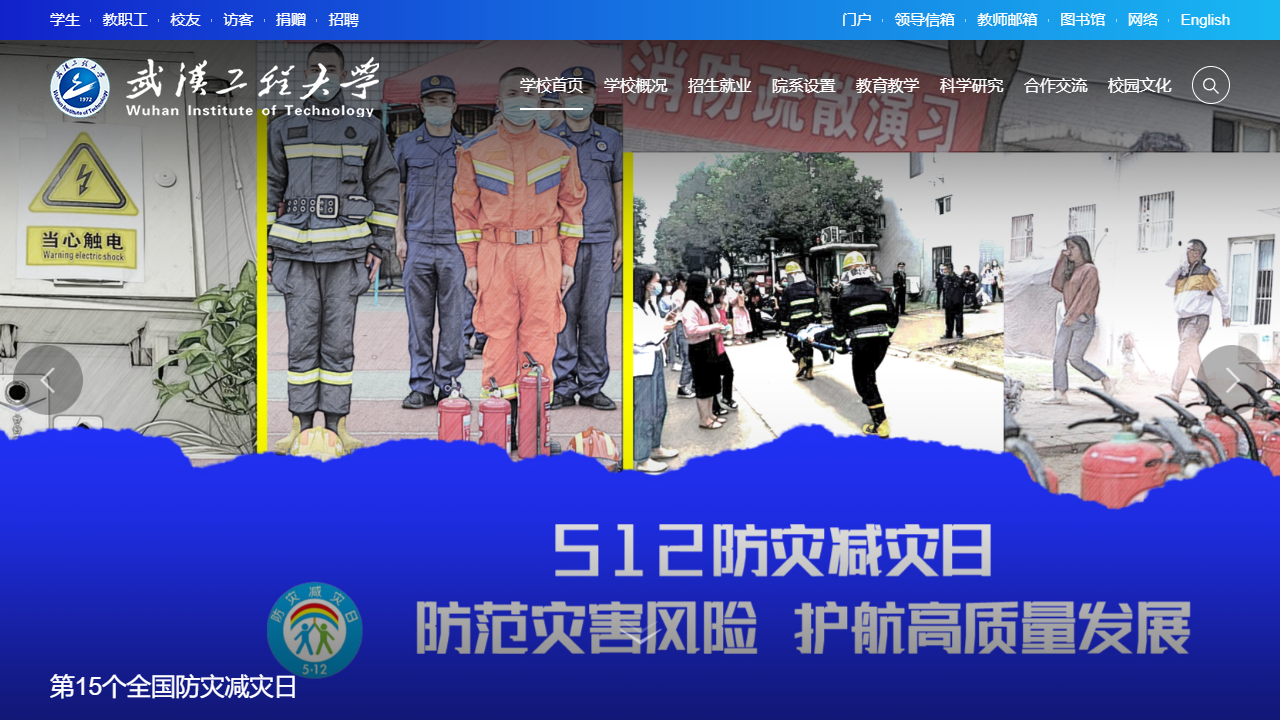This screenshot has height=720, width=1280.
Task: Advance to the next carousel slide
Action: click(x=1232, y=380)
